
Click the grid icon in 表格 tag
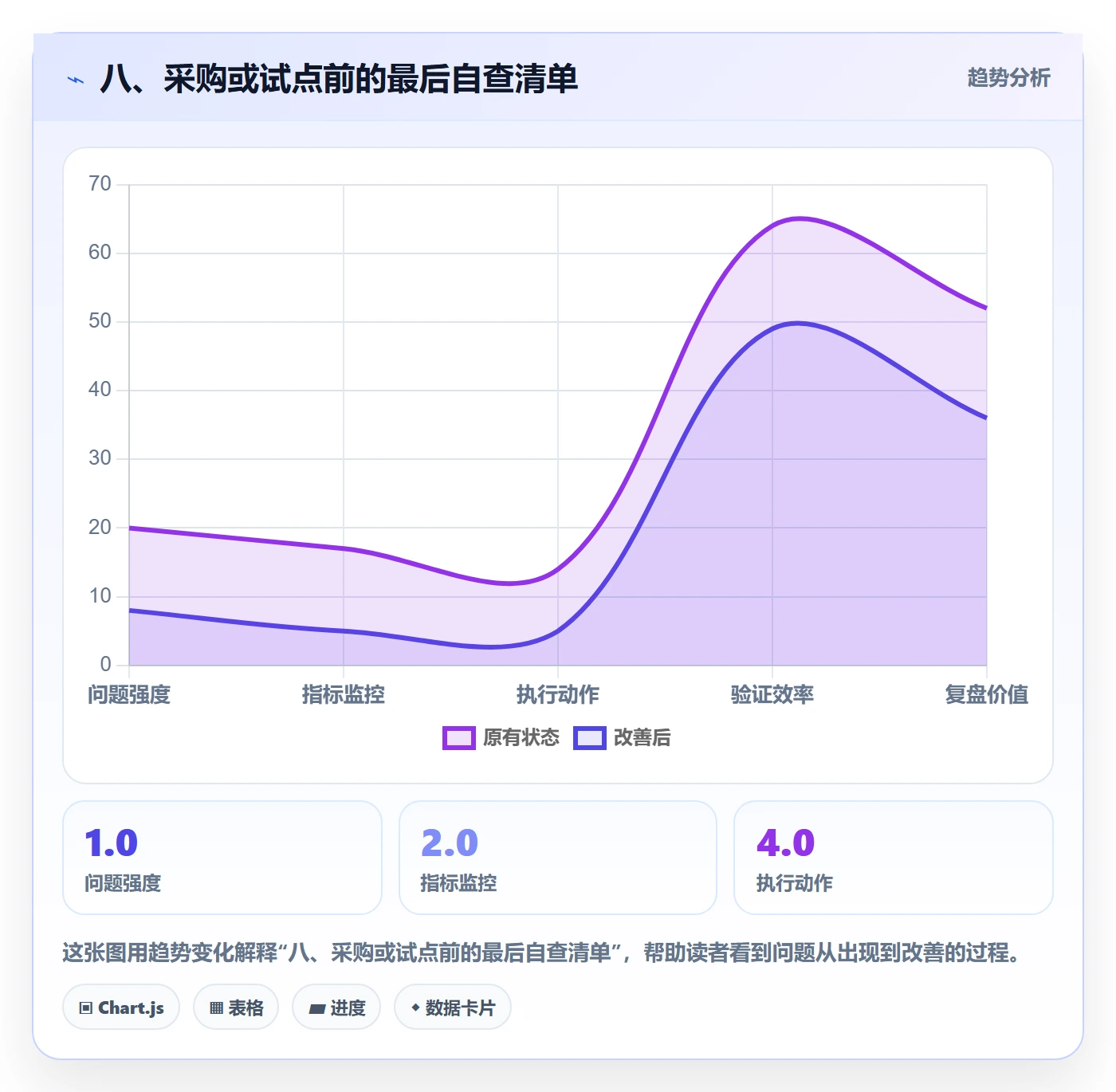click(216, 1008)
